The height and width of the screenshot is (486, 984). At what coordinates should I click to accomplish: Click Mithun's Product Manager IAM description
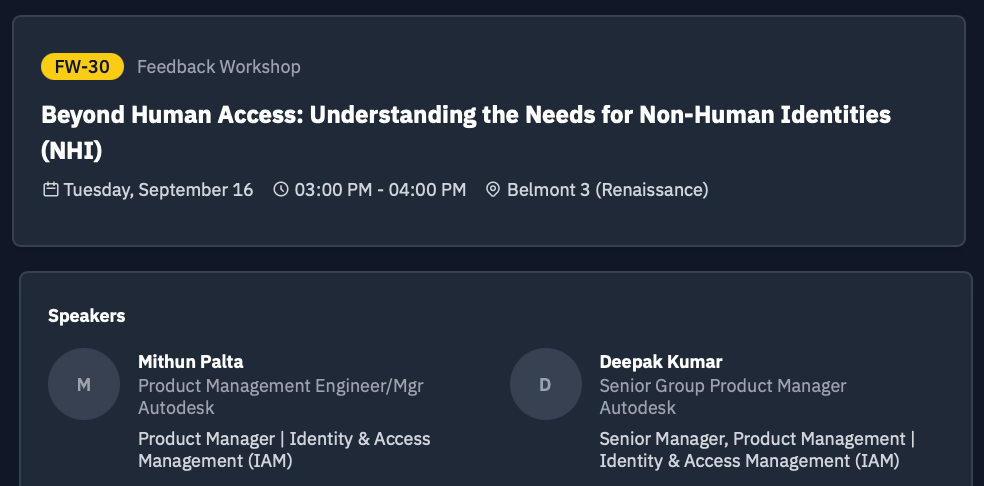click(x=284, y=450)
